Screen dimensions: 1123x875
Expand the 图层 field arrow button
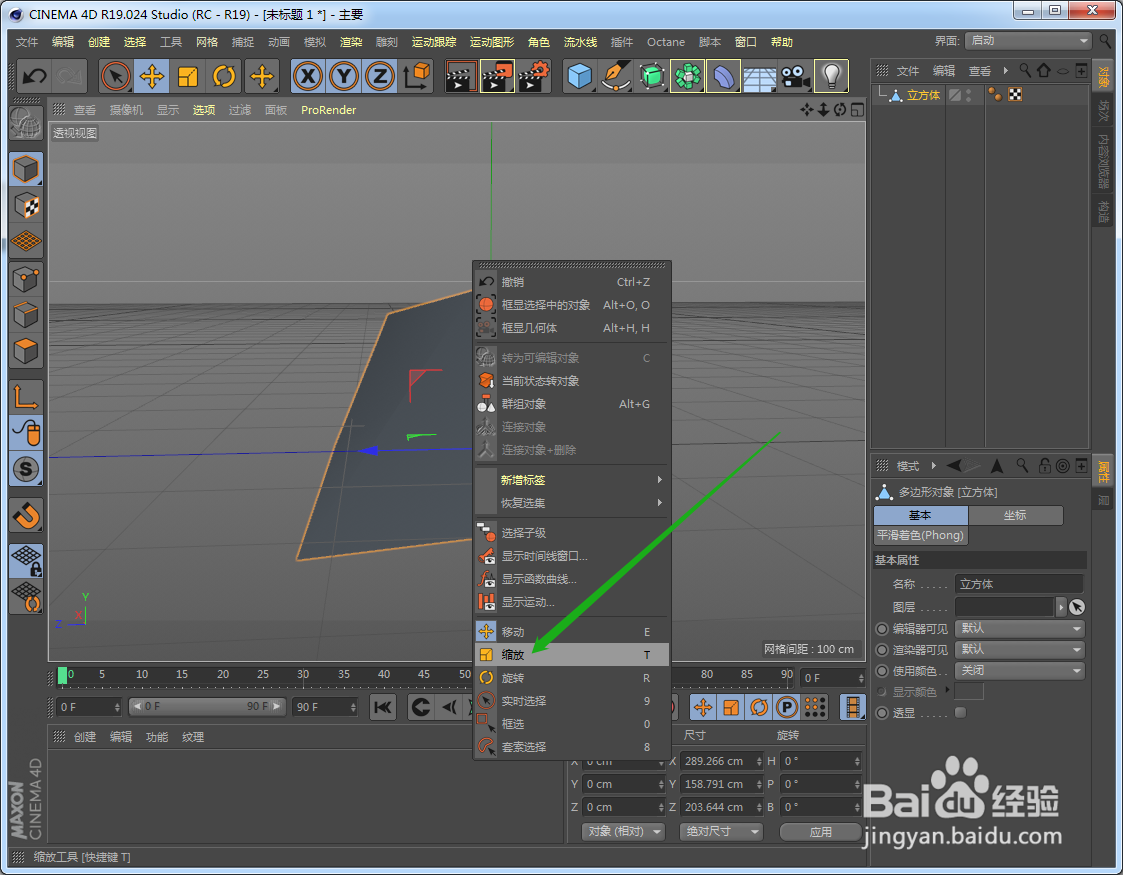click(x=1061, y=607)
